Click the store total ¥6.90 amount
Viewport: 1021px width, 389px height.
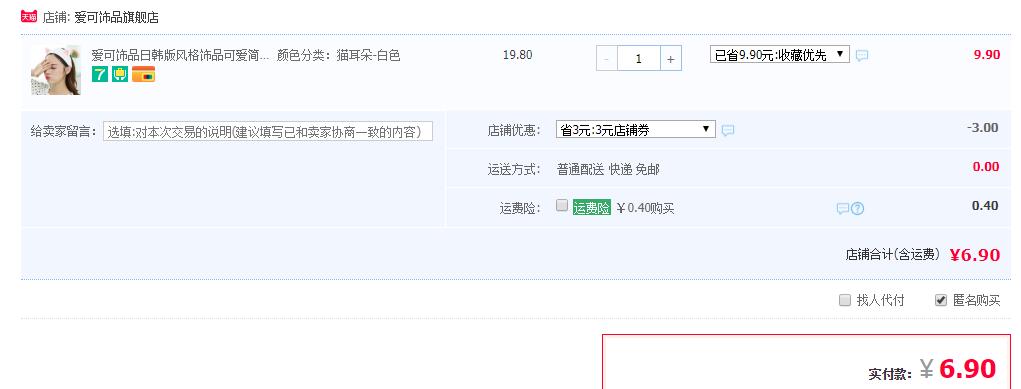coord(974,255)
